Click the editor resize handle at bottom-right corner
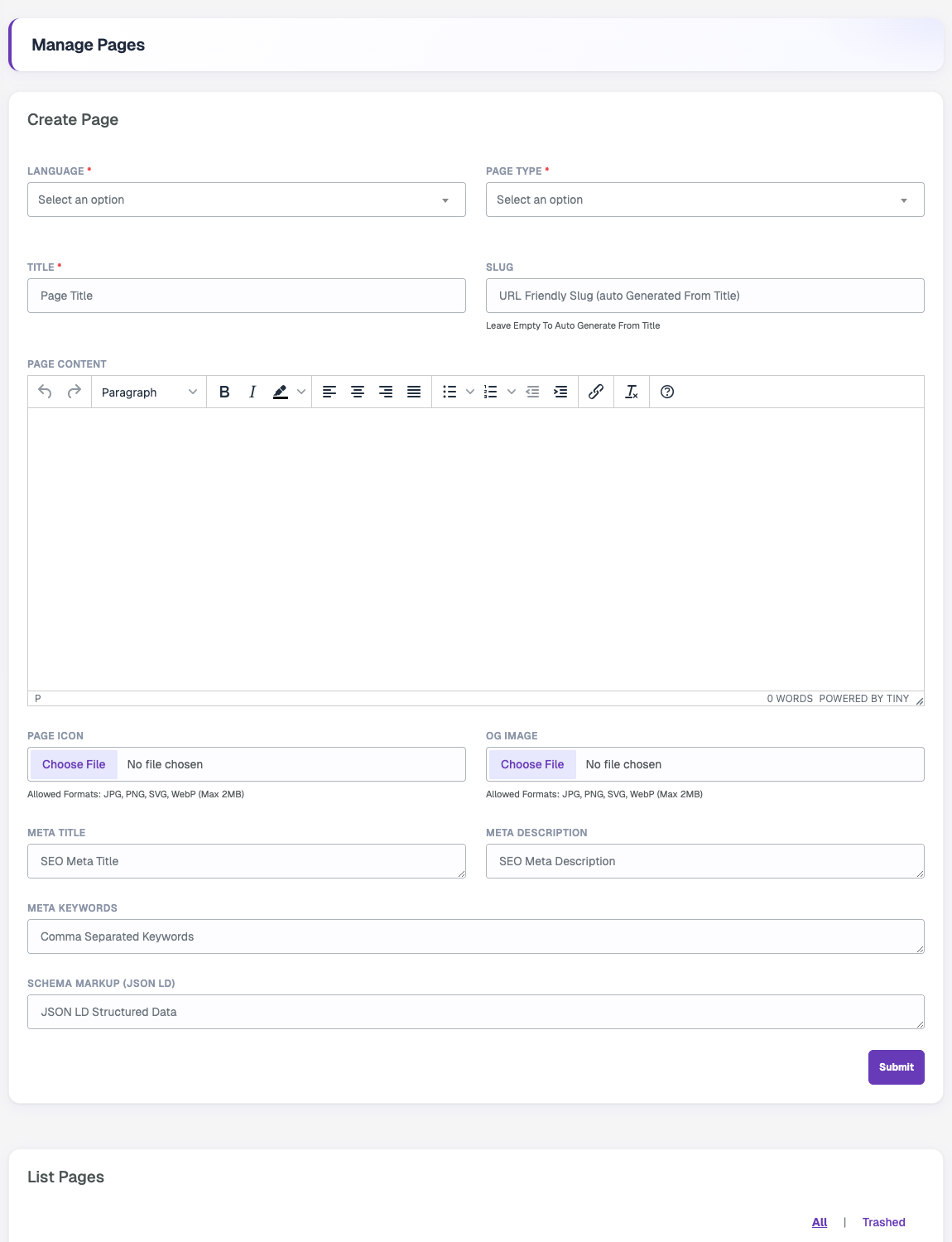This screenshot has height=1242, width=952. pos(919,700)
